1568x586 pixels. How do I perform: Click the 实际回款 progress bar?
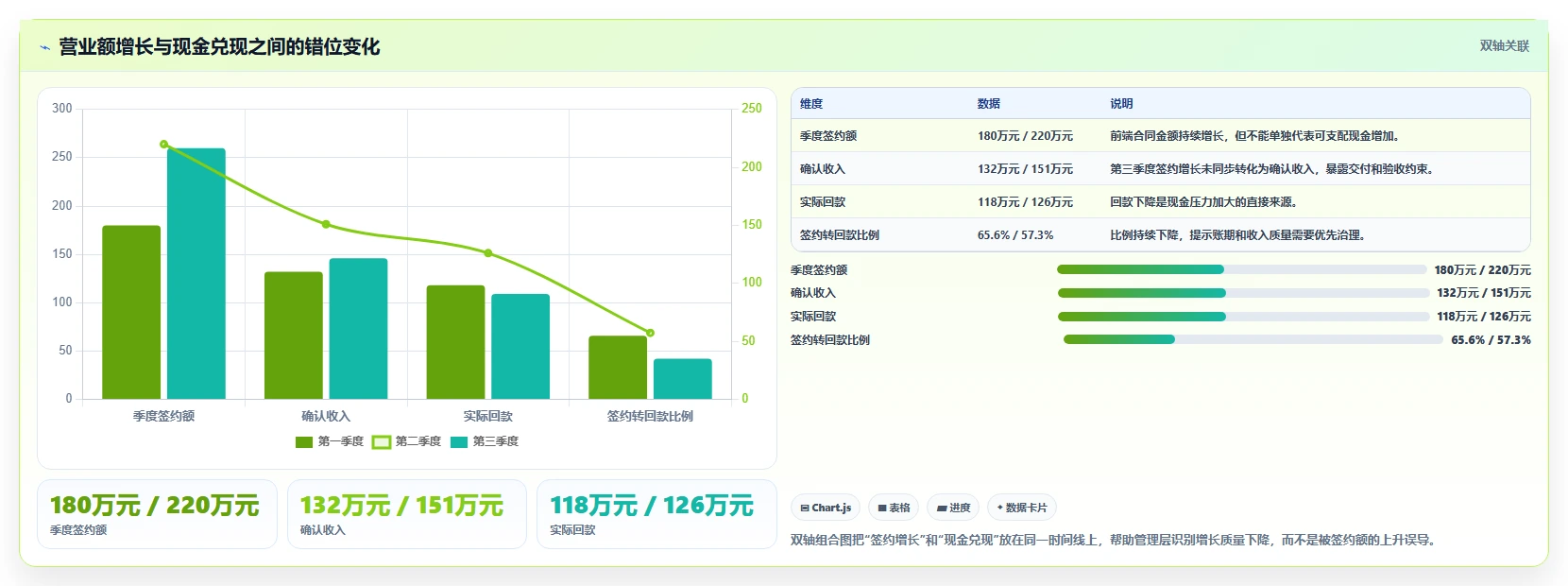pos(1244,317)
